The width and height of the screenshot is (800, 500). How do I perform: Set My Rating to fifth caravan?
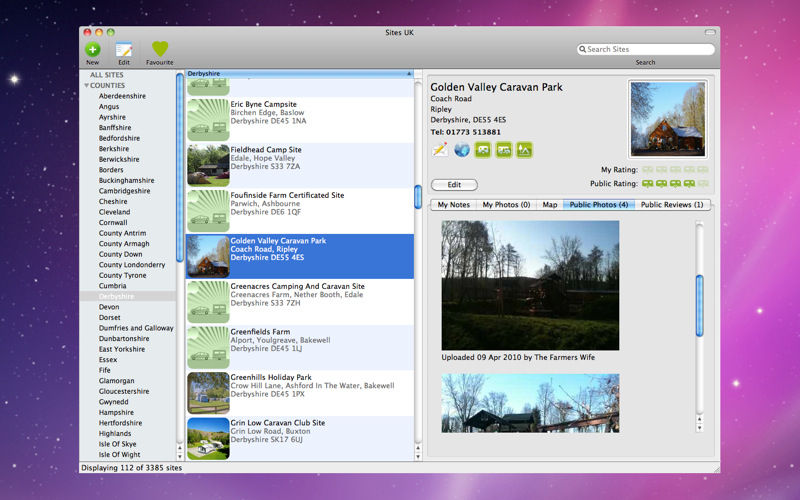coord(703,169)
